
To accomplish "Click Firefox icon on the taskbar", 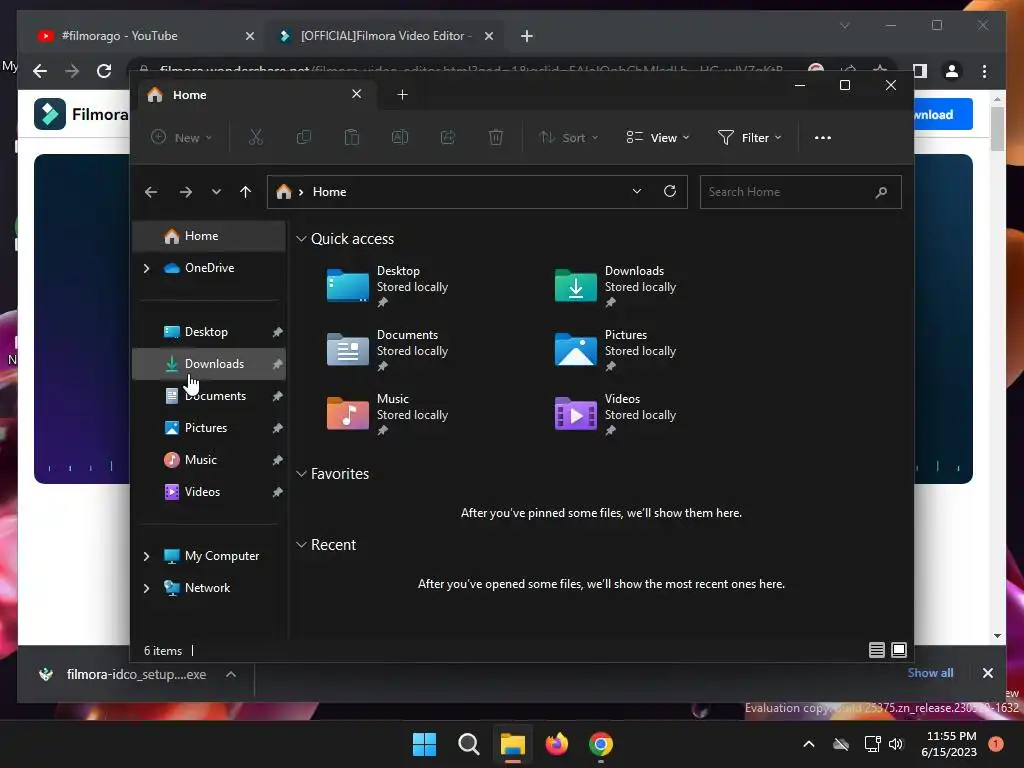I will click(556, 744).
